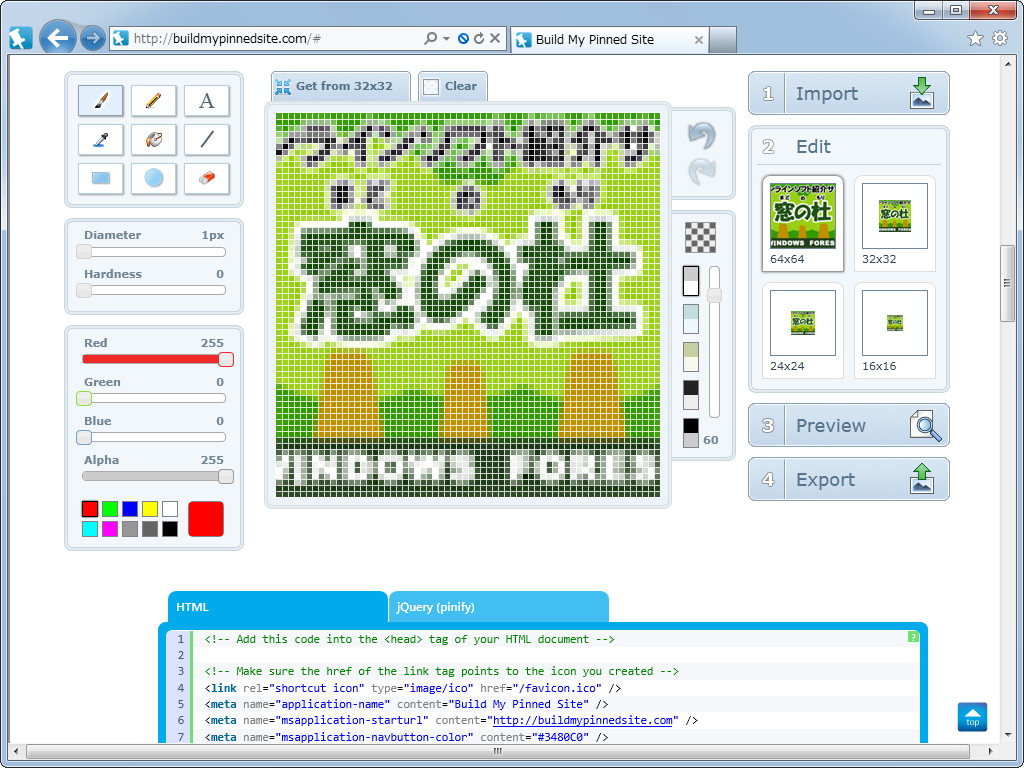Image resolution: width=1024 pixels, height=768 pixels.
Task: Click the Get from 32x32 button
Action: click(x=340, y=85)
